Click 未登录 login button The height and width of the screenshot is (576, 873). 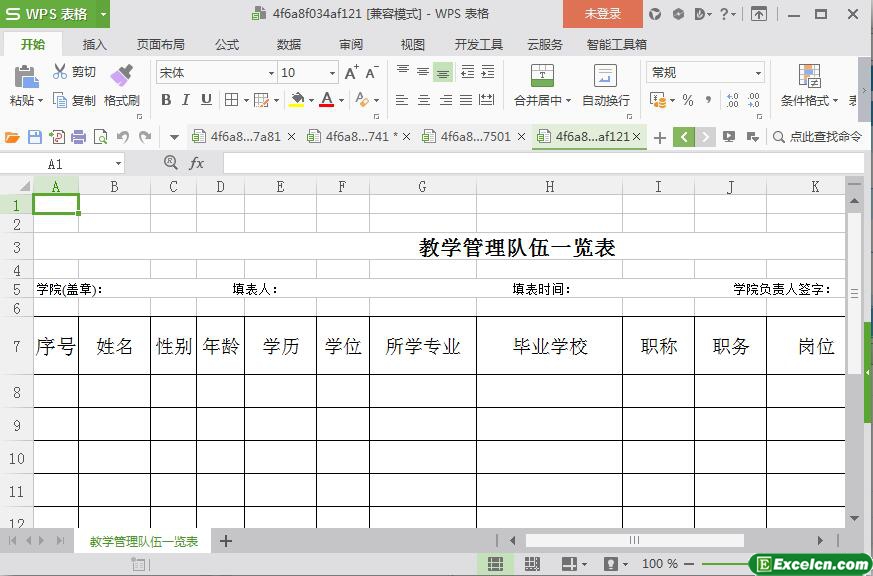click(602, 14)
